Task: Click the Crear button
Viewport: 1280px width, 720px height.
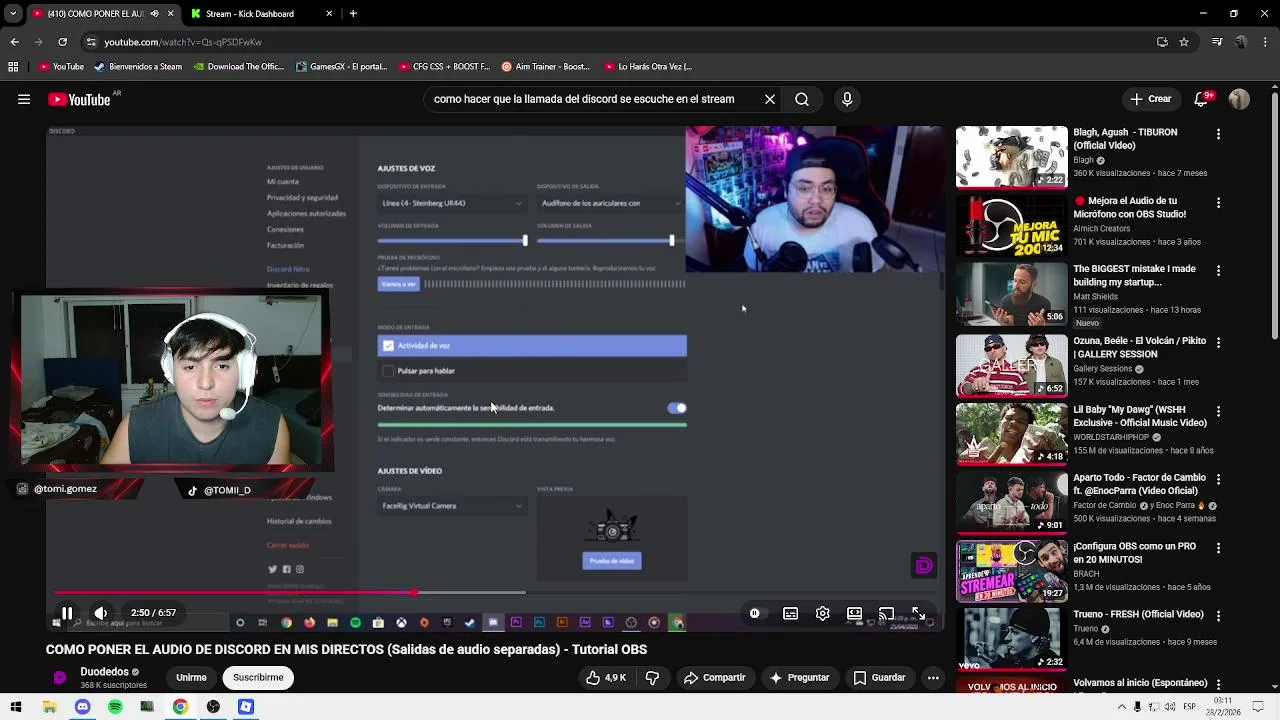Action: pyautogui.click(x=1151, y=99)
